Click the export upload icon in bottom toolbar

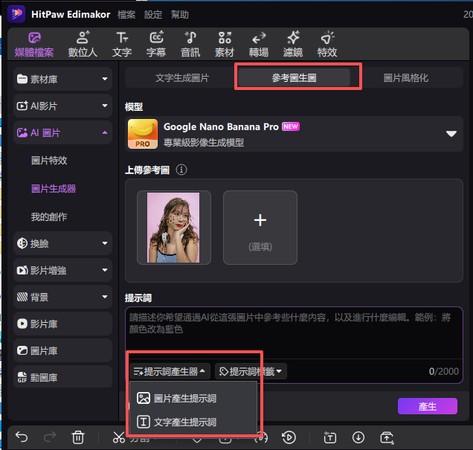pyautogui.click(x=387, y=437)
